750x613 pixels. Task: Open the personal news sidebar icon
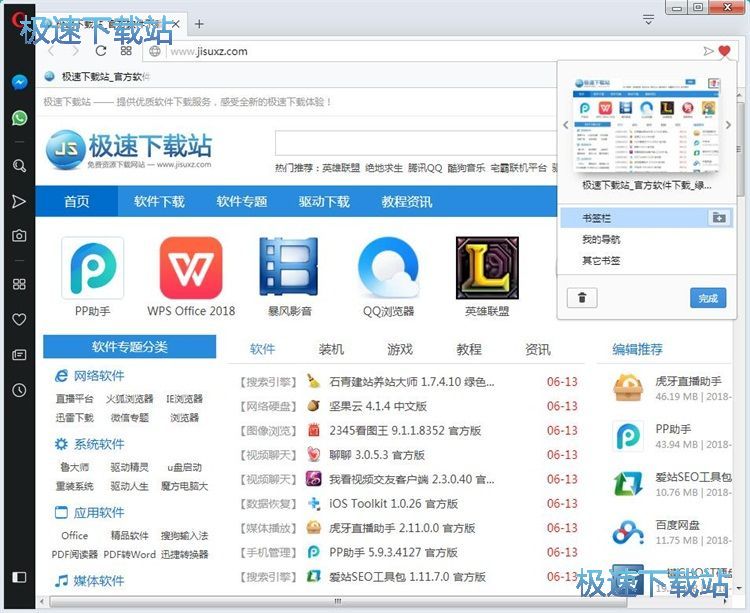19,355
